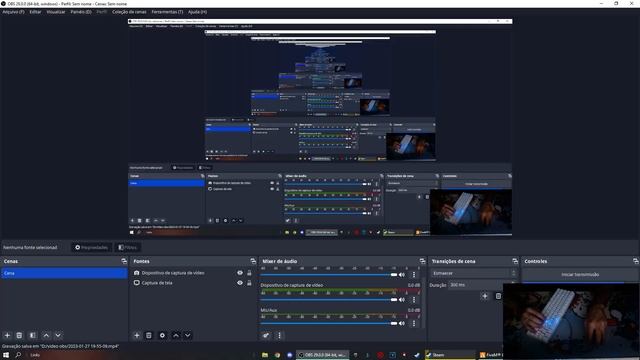Mute the Dispositivo de captura de vídeo audio
The image size is (640, 360).
(402, 300)
